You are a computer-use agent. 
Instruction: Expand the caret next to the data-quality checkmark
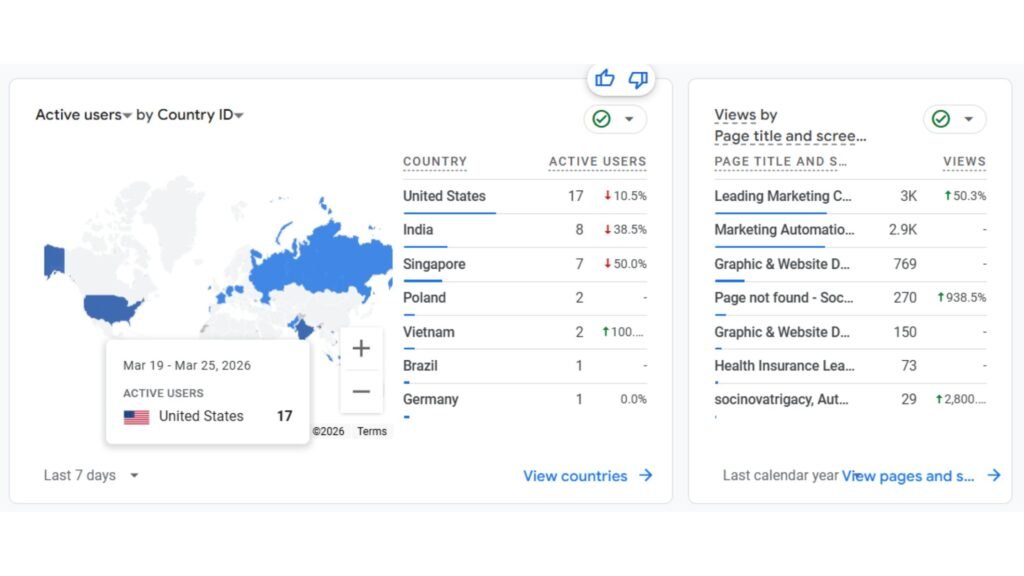coord(628,119)
